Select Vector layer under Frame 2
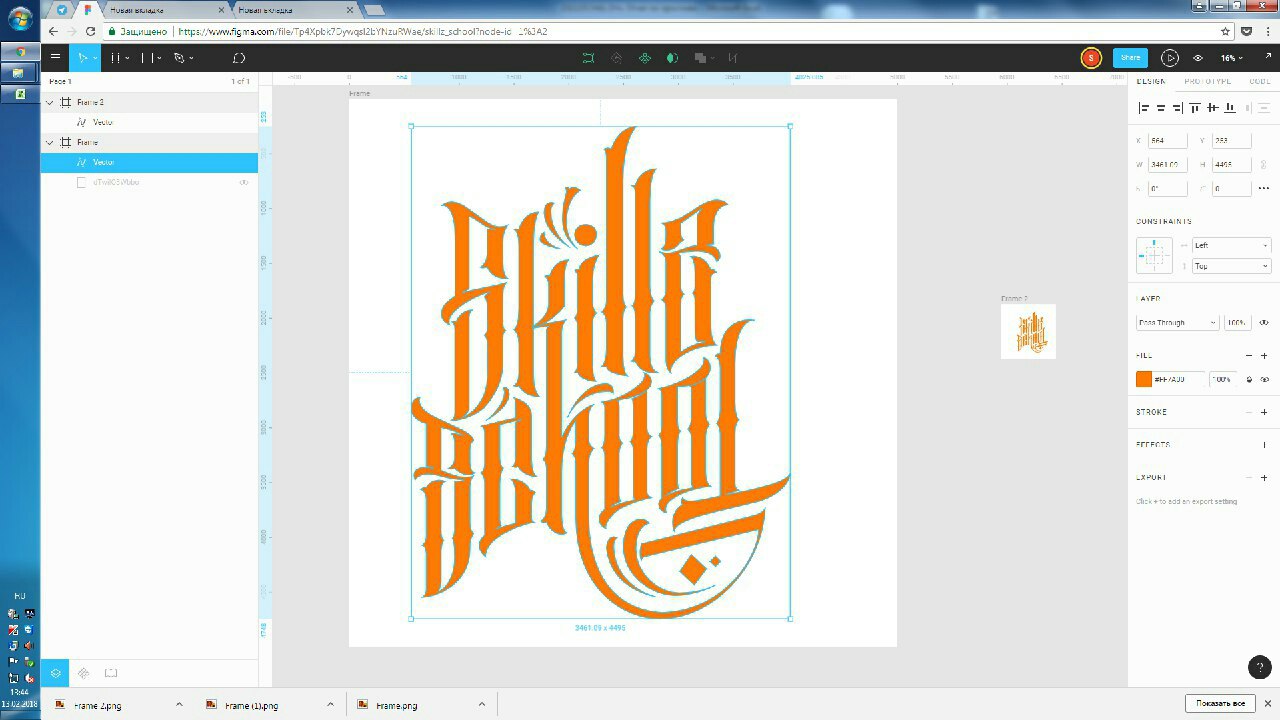1280x720 pixels. coord(149,122)
